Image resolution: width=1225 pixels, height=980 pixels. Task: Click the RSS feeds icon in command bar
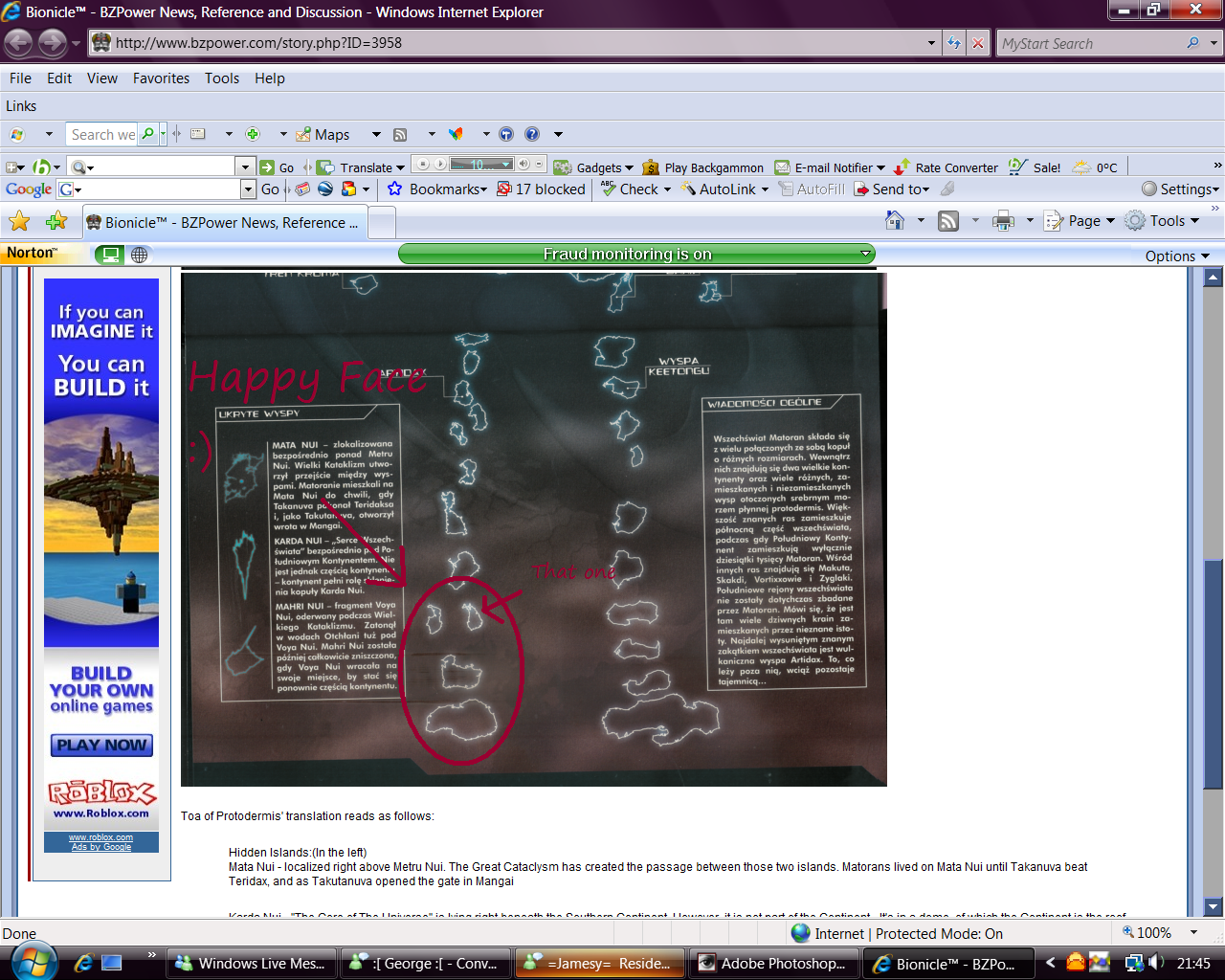click(948, 221)
